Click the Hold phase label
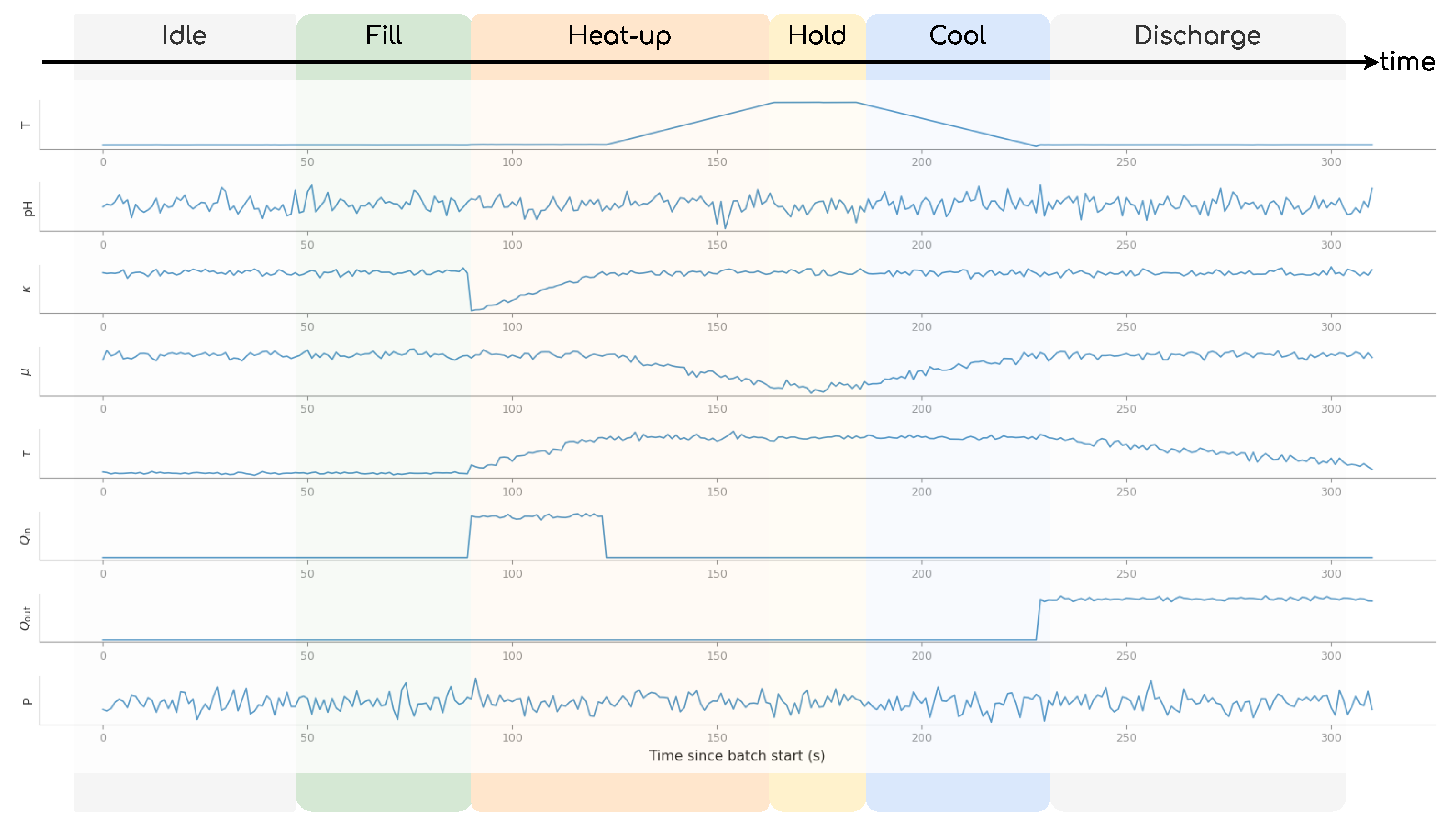The height and width of the screenshot is (830, 1456). click(817, 35)
